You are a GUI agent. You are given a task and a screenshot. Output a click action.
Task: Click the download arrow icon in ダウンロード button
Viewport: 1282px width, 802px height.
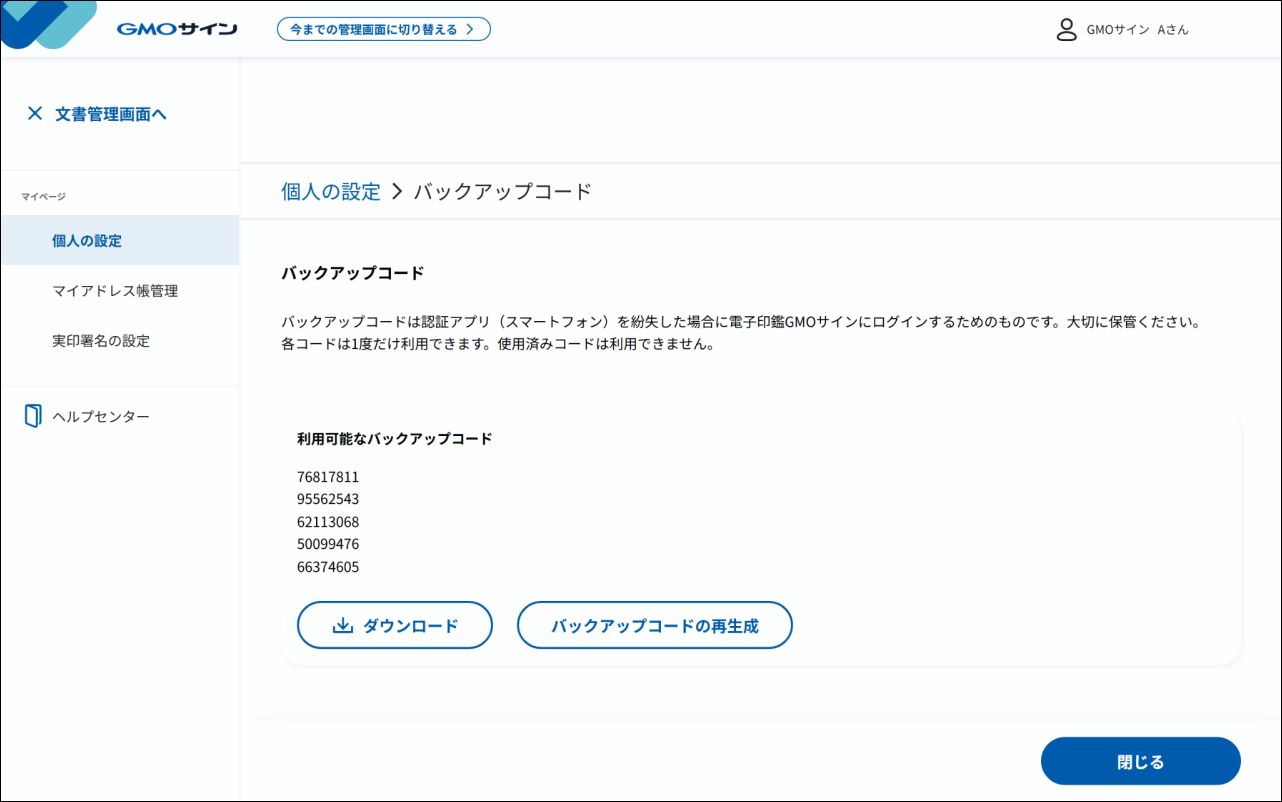coord(341,624)
